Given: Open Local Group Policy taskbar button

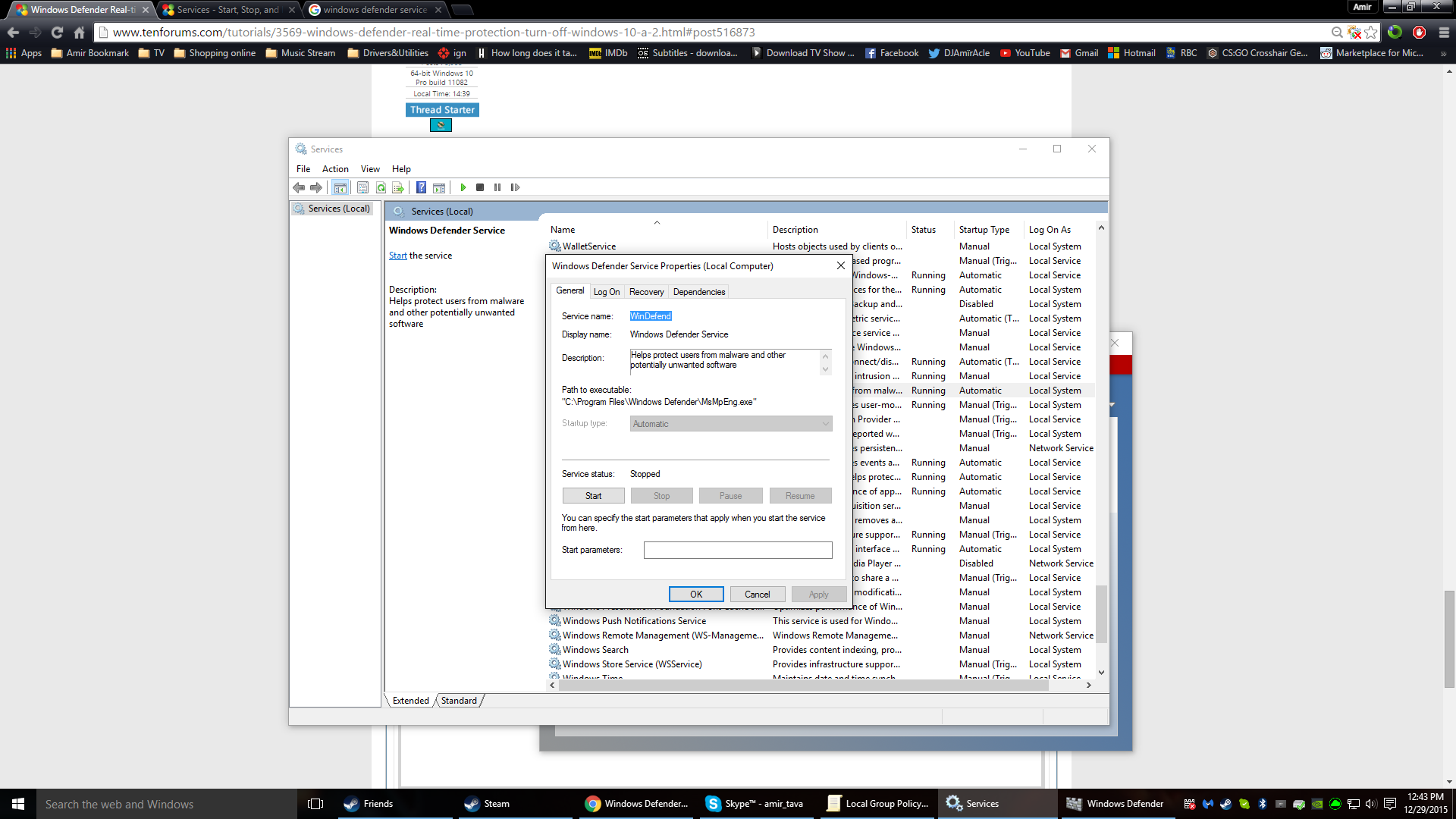Looking at the screenshot, I should click(x=879, y=804).
